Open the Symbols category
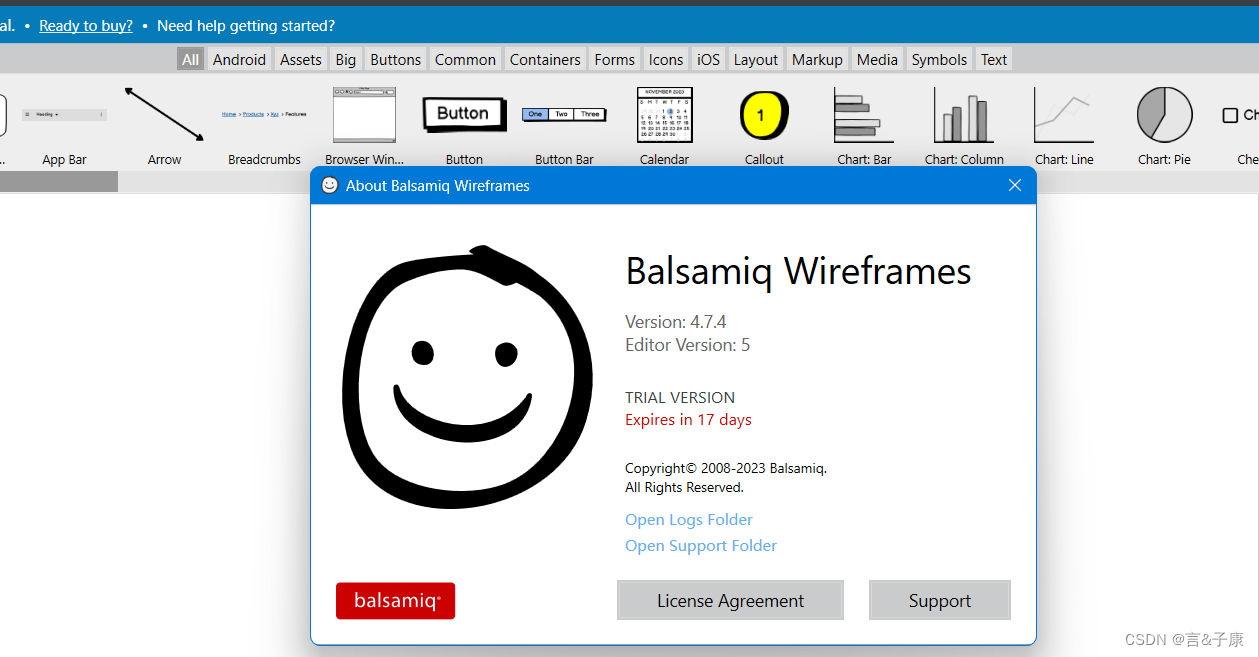Screen dimensions: 1259x657 click(x=939, y=59)
